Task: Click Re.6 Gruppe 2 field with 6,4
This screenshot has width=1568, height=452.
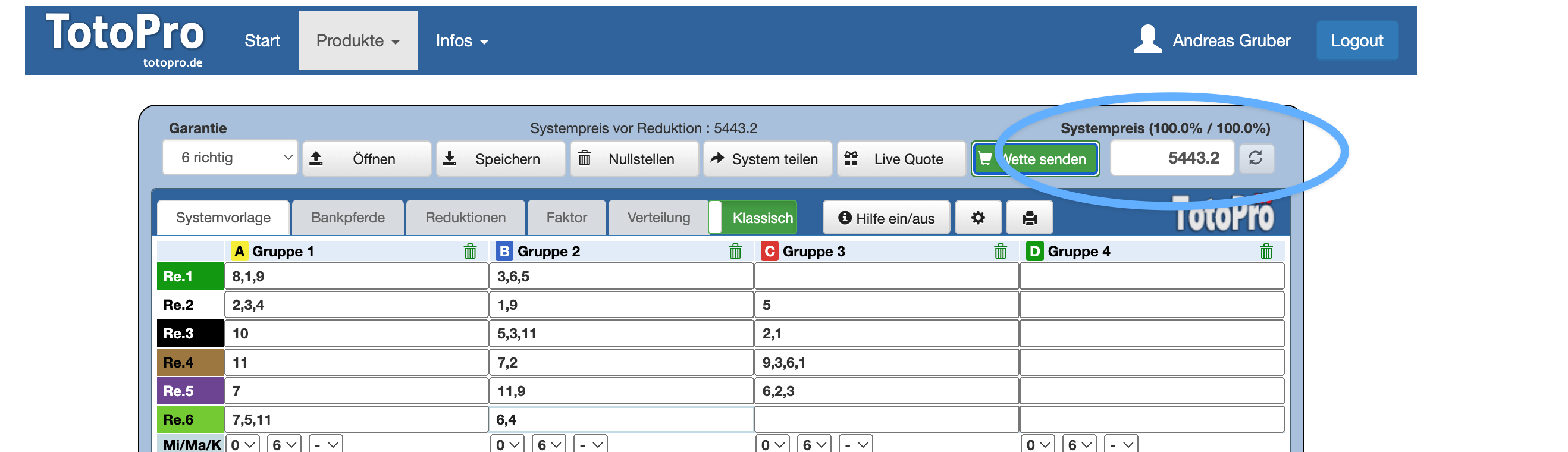Action: click(x=622, y=420)
